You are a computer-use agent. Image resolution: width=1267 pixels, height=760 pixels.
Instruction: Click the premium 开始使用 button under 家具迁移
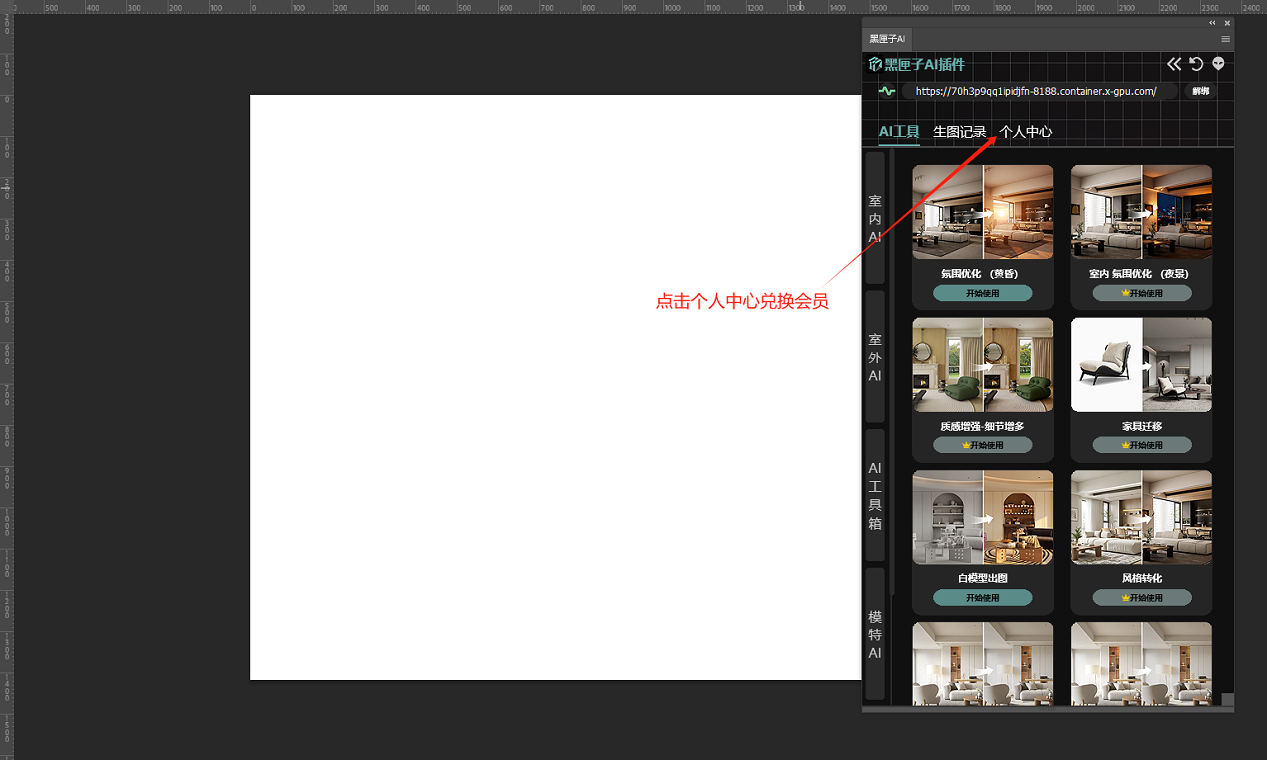(x=1141, y=445)
